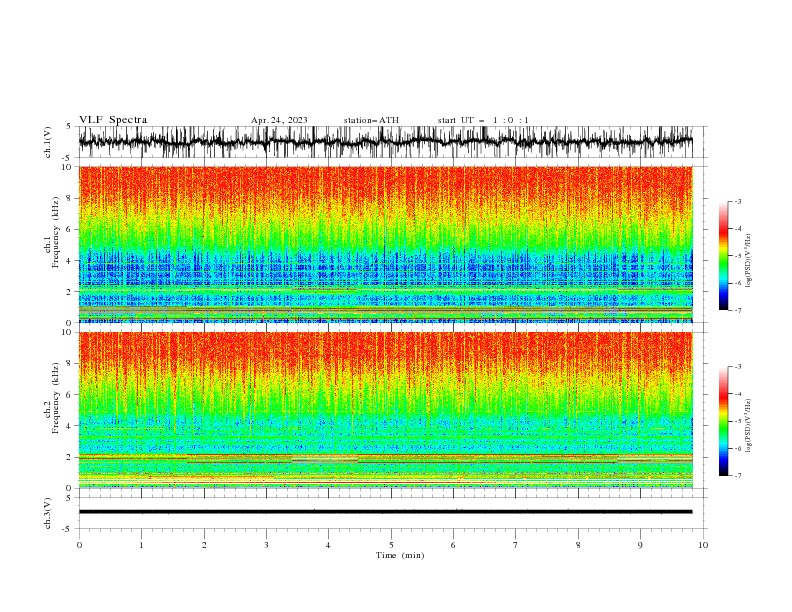Image resolution: width=792 pixels, height=612 pixels.
Task: Click the ch.2 "Frequency (kHz)" axis label
Action: pyautogui.click(x=56, y=398)
